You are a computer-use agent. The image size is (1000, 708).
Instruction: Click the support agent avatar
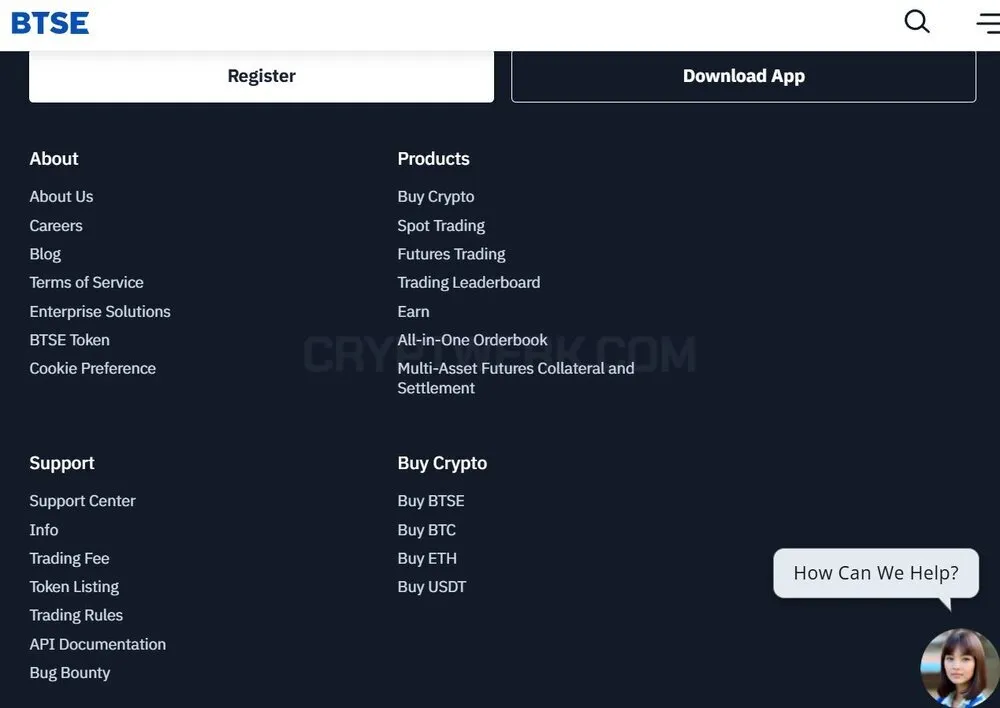tap(960, 668)
